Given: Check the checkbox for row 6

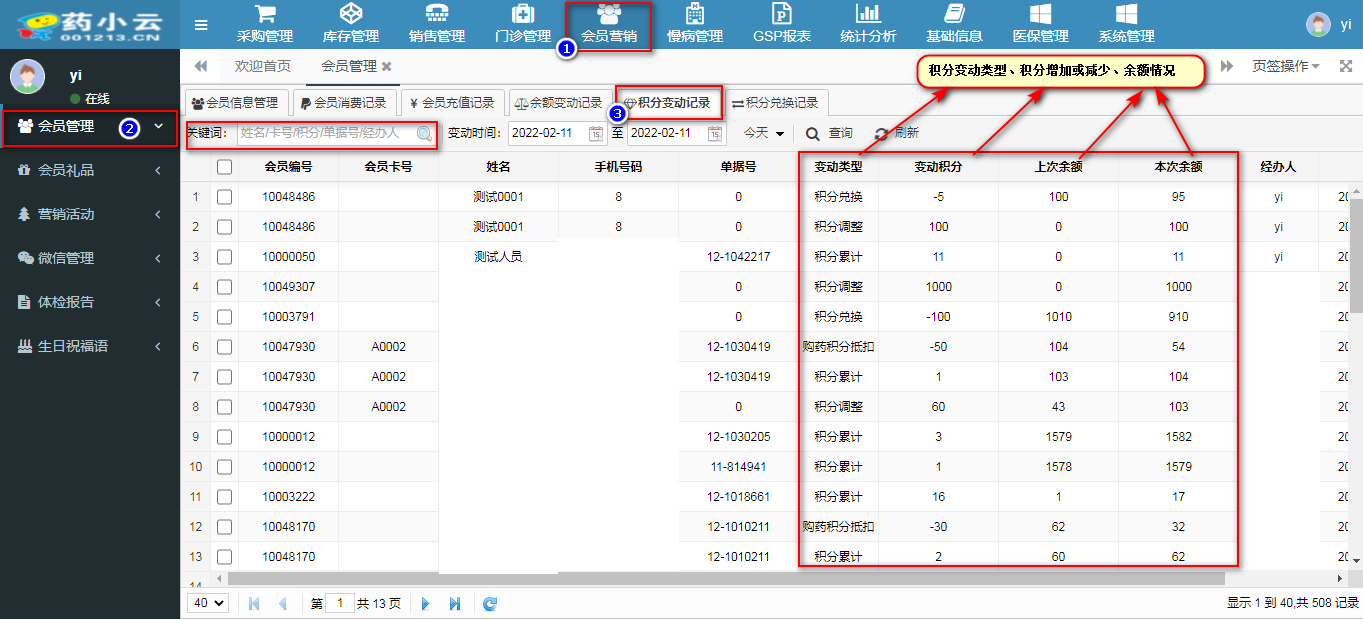Looking at the screenshot, I should 224,347.
